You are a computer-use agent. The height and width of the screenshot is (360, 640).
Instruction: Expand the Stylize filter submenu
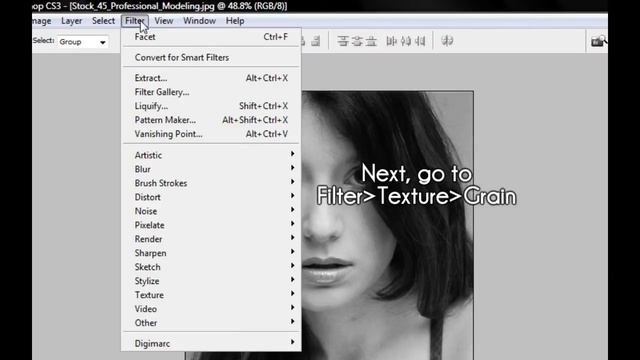click(x=211, y=281)
